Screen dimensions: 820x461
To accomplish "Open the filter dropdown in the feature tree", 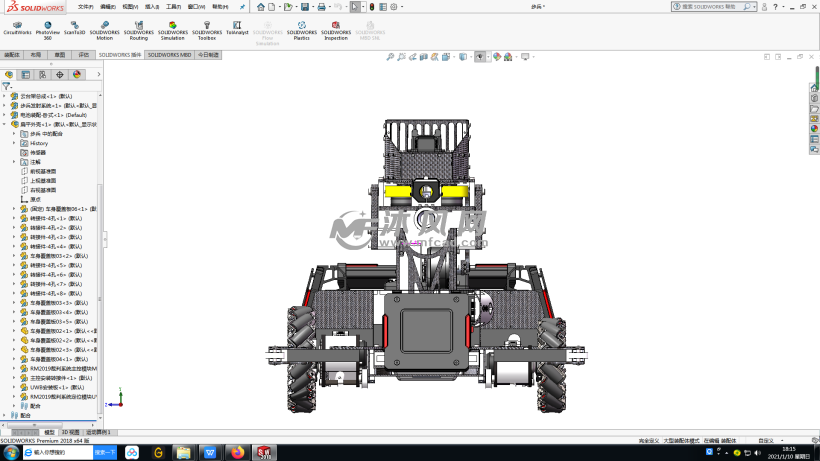I will (x=7, y=86).
